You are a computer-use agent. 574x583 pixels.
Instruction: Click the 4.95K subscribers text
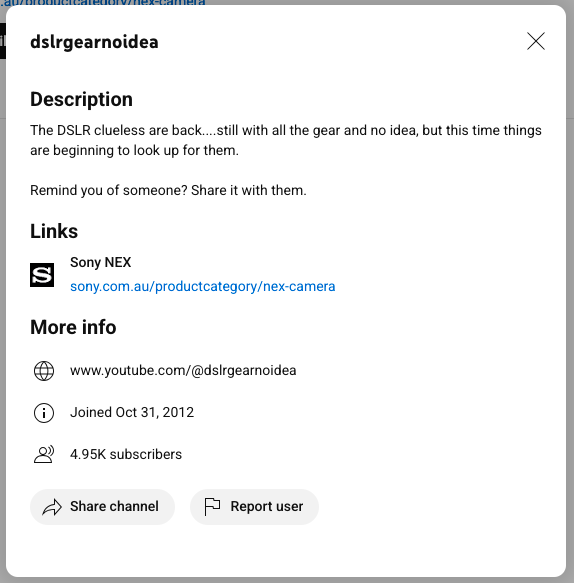[126, 454]
